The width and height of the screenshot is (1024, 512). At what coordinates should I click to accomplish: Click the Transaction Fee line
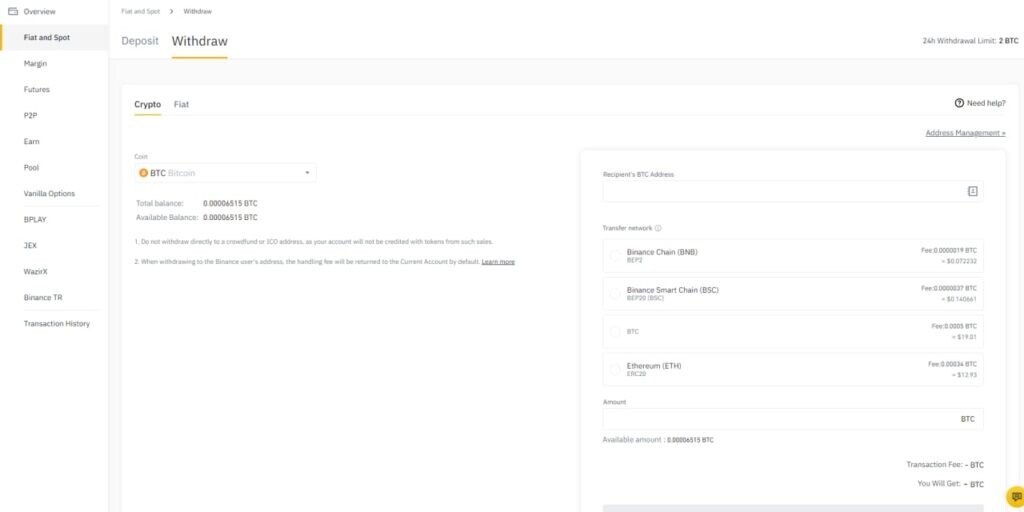pos(944,465)
